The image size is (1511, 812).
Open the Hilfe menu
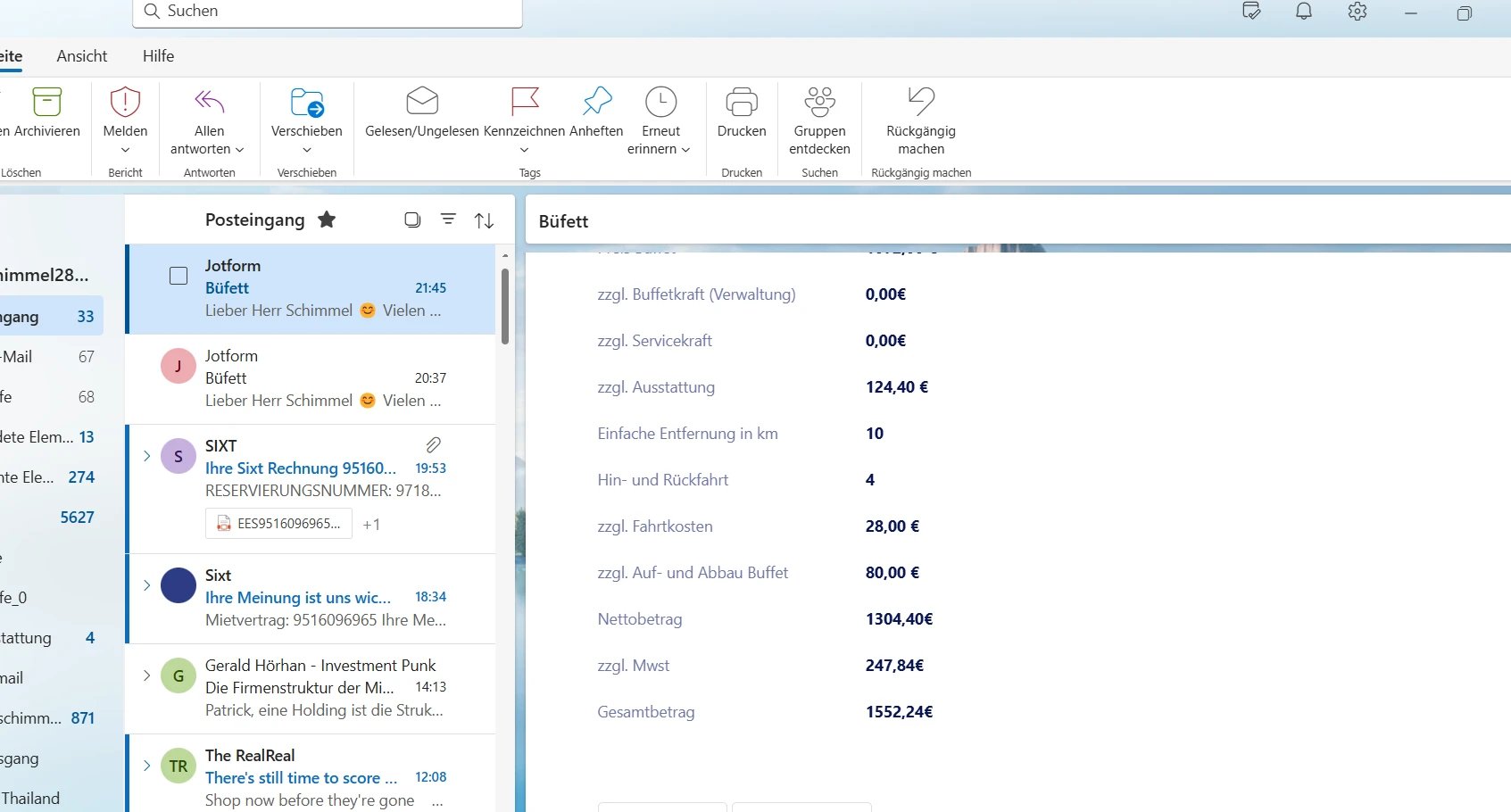pyautogui.click(x=158, y=55)
